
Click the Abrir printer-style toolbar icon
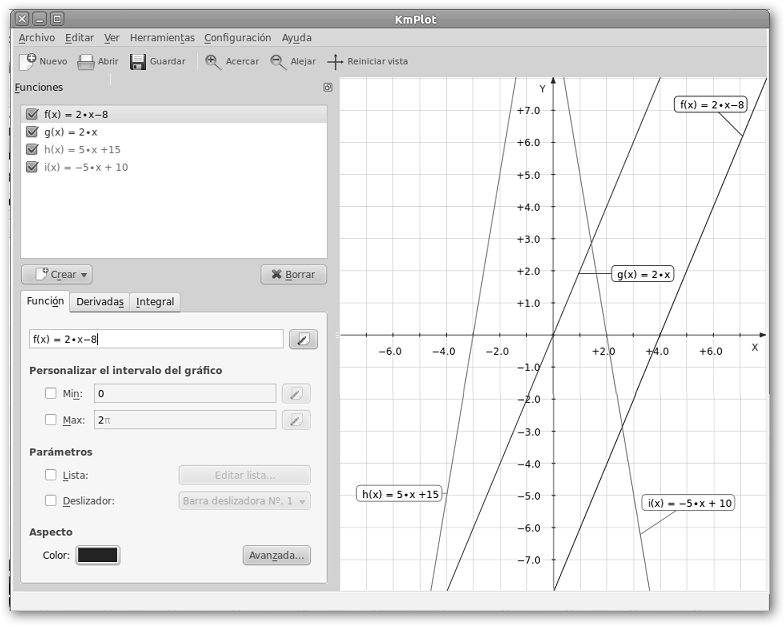point(86,61)
